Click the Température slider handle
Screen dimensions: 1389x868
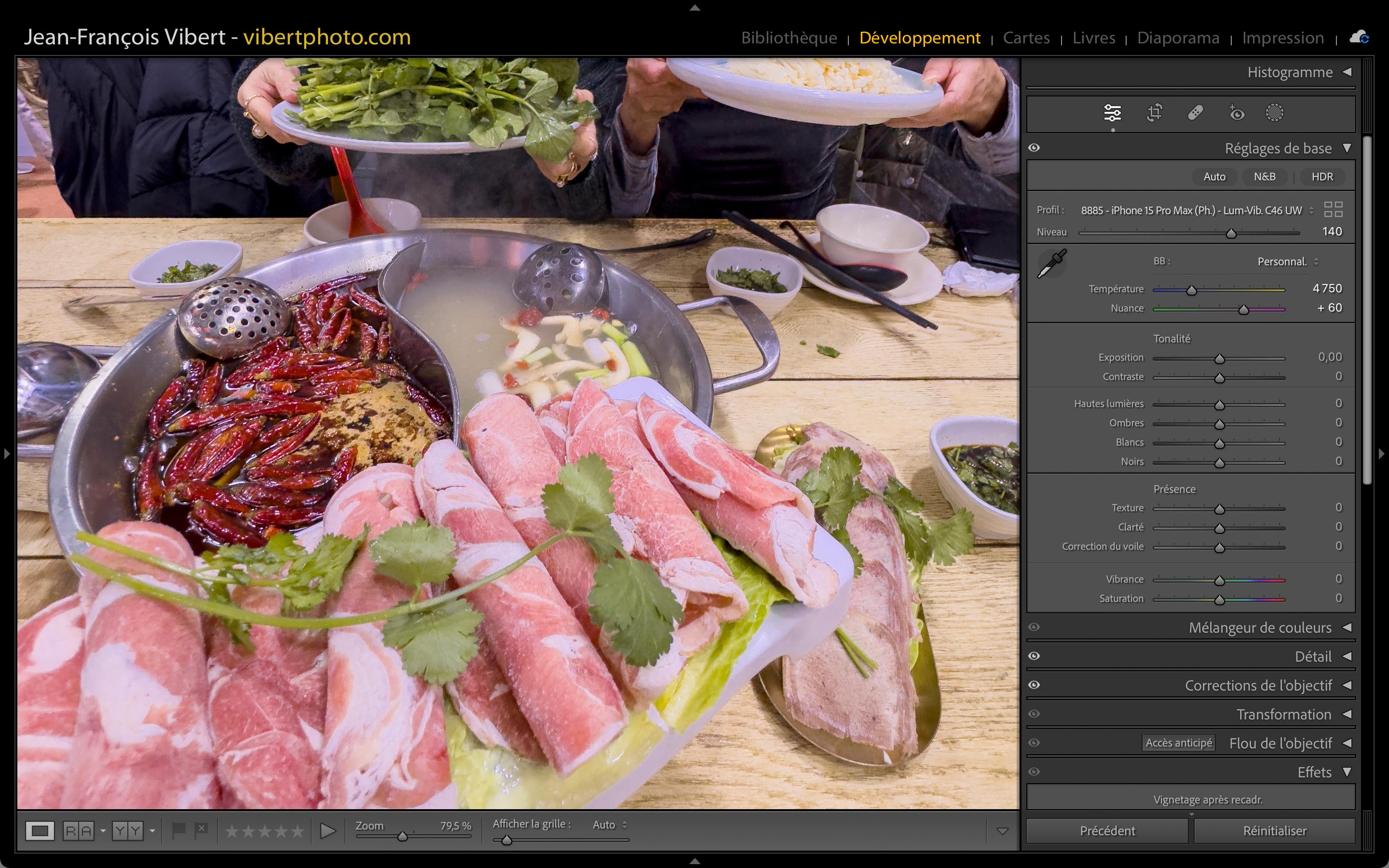(x=1192, y=290)
